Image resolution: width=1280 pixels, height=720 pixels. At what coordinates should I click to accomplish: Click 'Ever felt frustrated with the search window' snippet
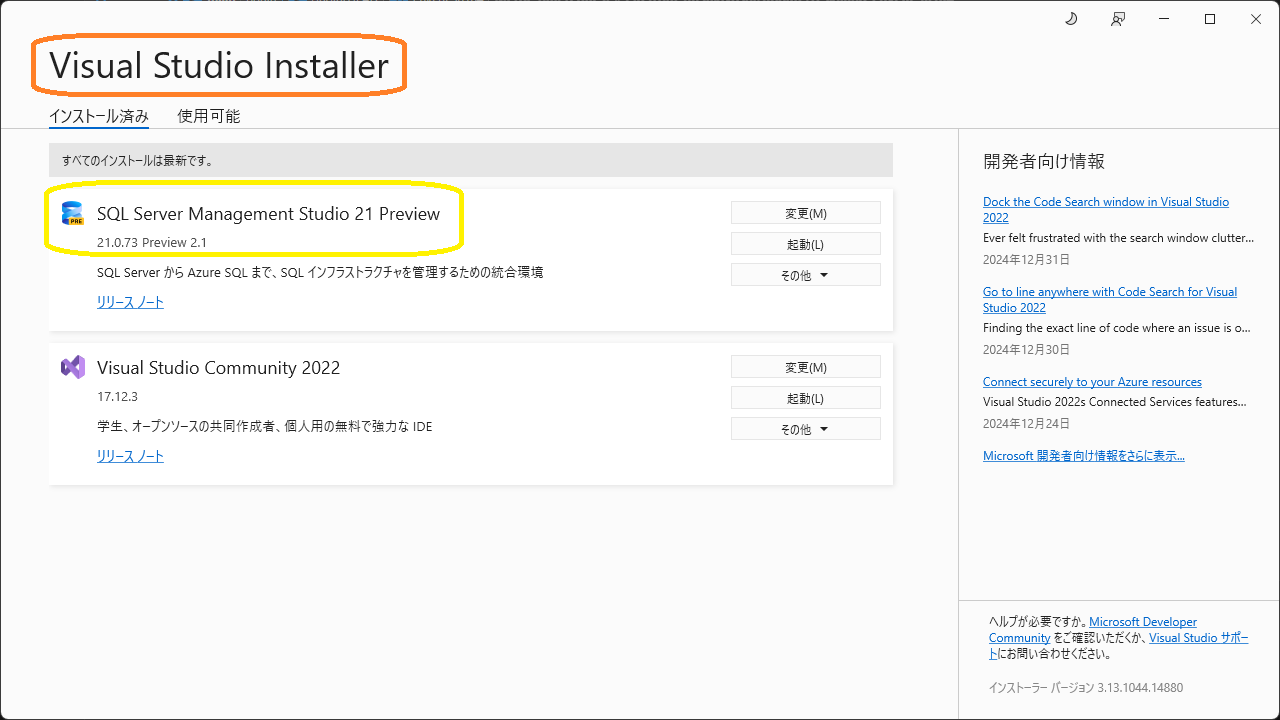(1118, 238)
